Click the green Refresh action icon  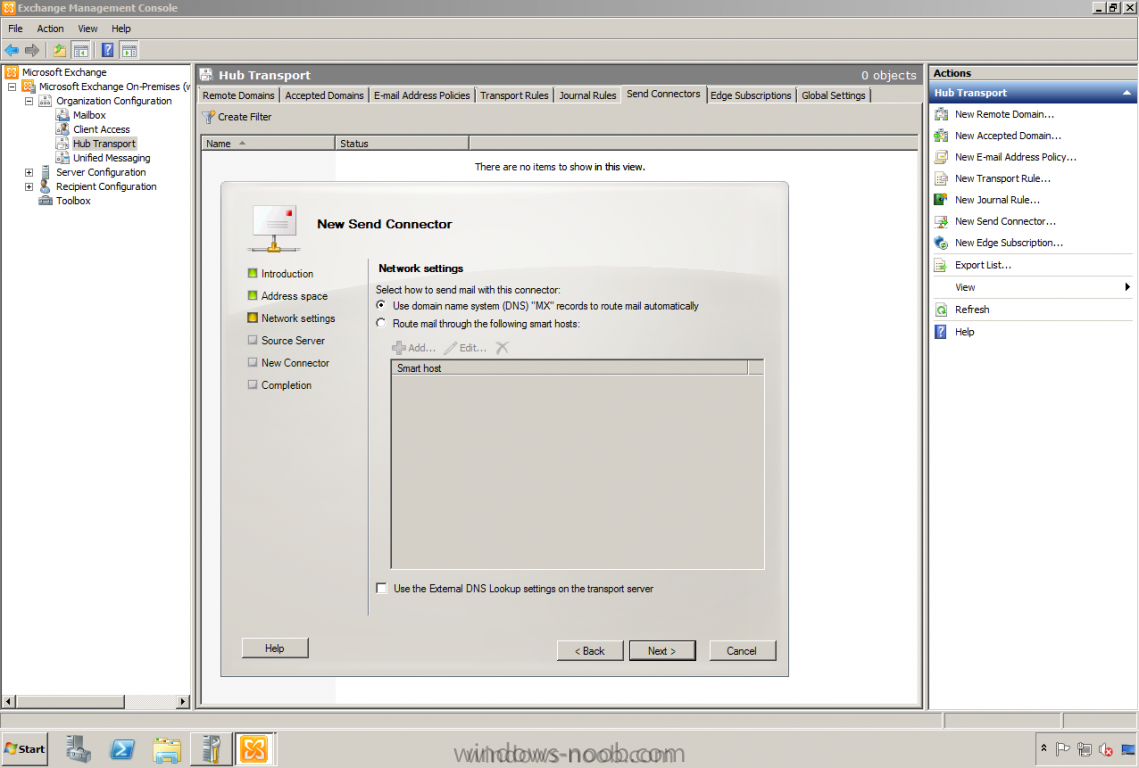941,310
